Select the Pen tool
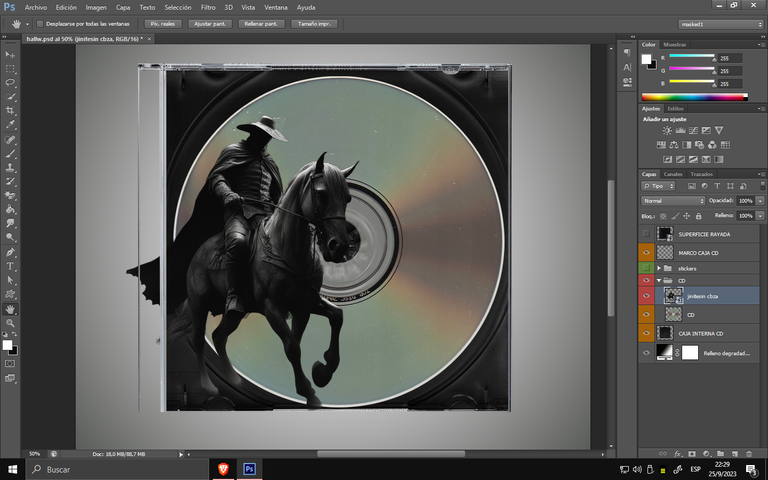This screenshot has height=480, width=768. (10, 252)
